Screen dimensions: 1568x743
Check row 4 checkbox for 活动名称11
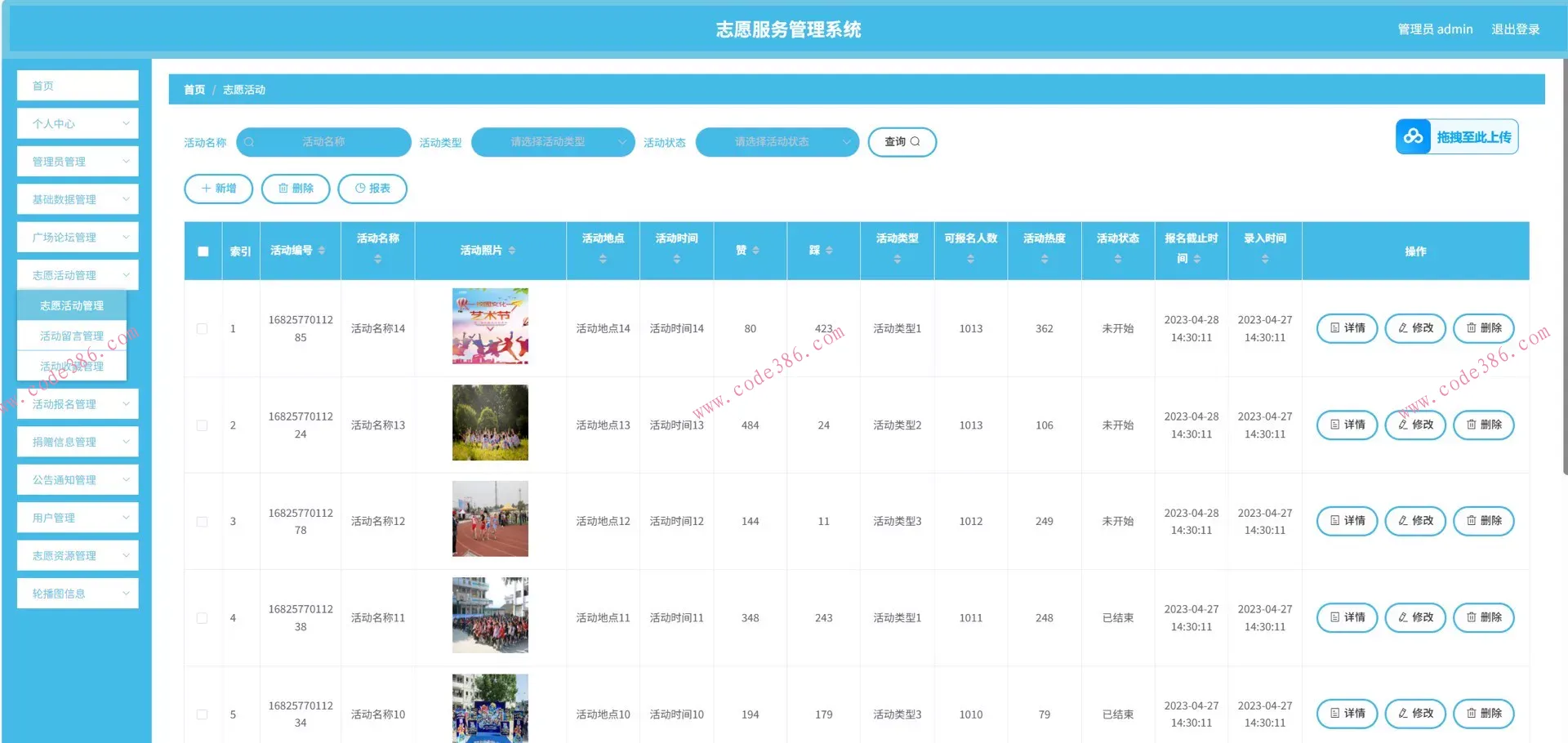(x=202, y=618)
